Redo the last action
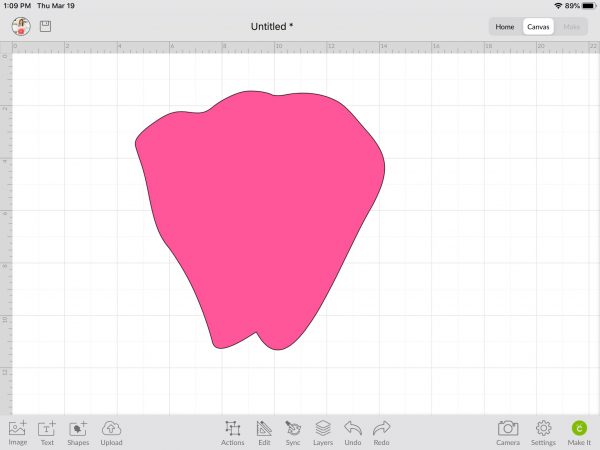This screenshot has width=600, height=450. [382, 432]
